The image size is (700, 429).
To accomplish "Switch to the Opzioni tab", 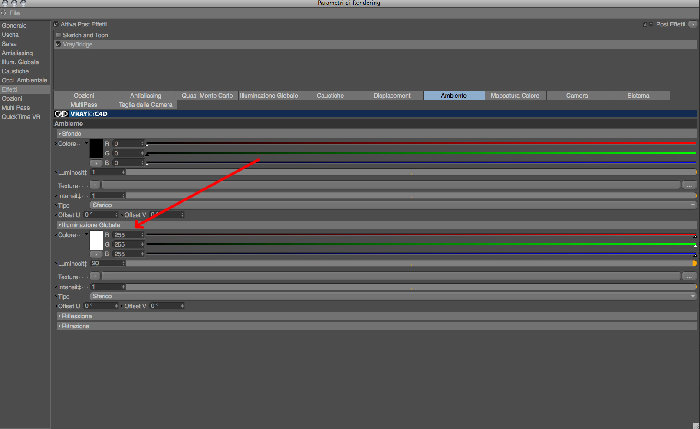I will click(x=84, y=96).
